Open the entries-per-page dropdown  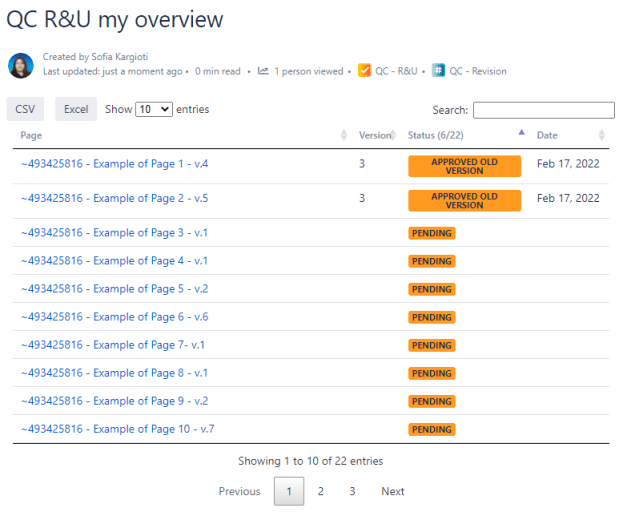coord(154,109)
